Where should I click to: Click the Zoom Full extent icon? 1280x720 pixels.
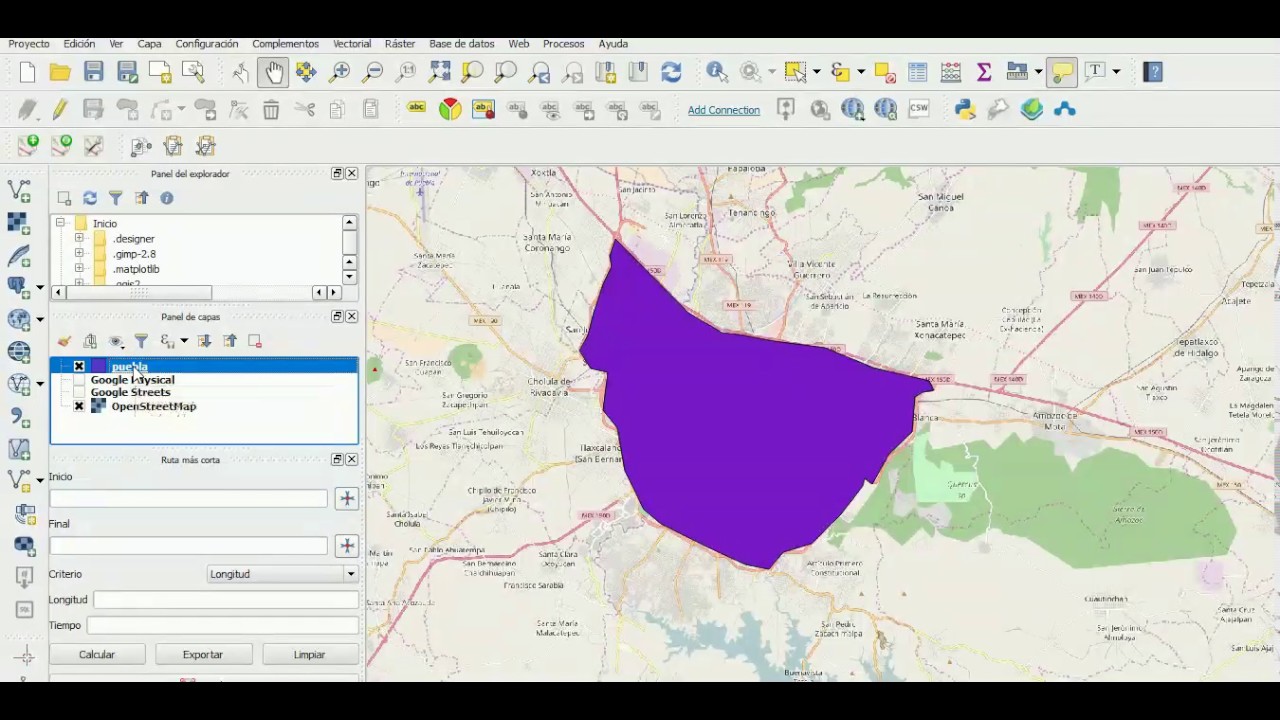pyautogui.click(x=439, y=72)
